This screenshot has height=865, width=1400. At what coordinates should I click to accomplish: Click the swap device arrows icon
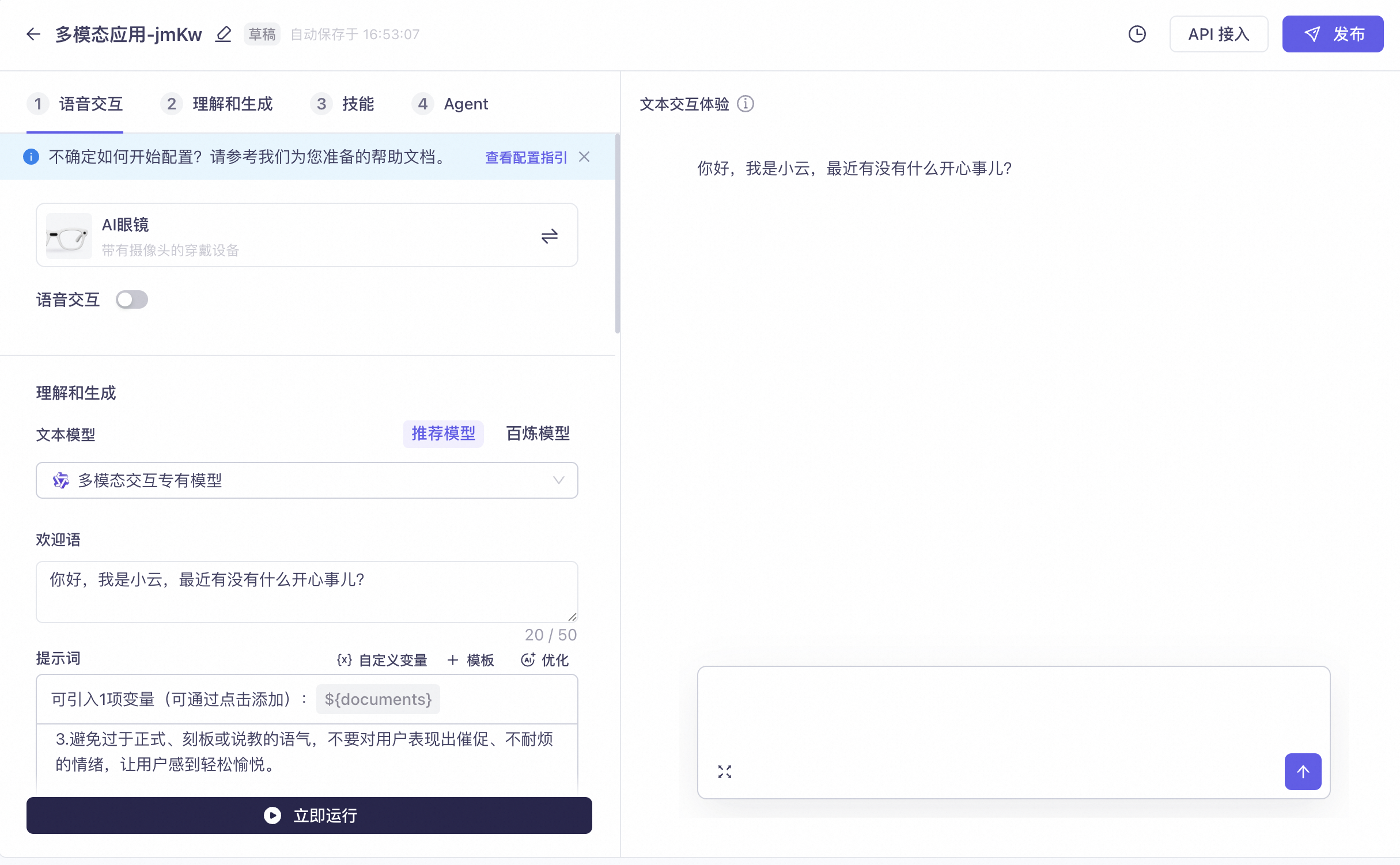549,236
